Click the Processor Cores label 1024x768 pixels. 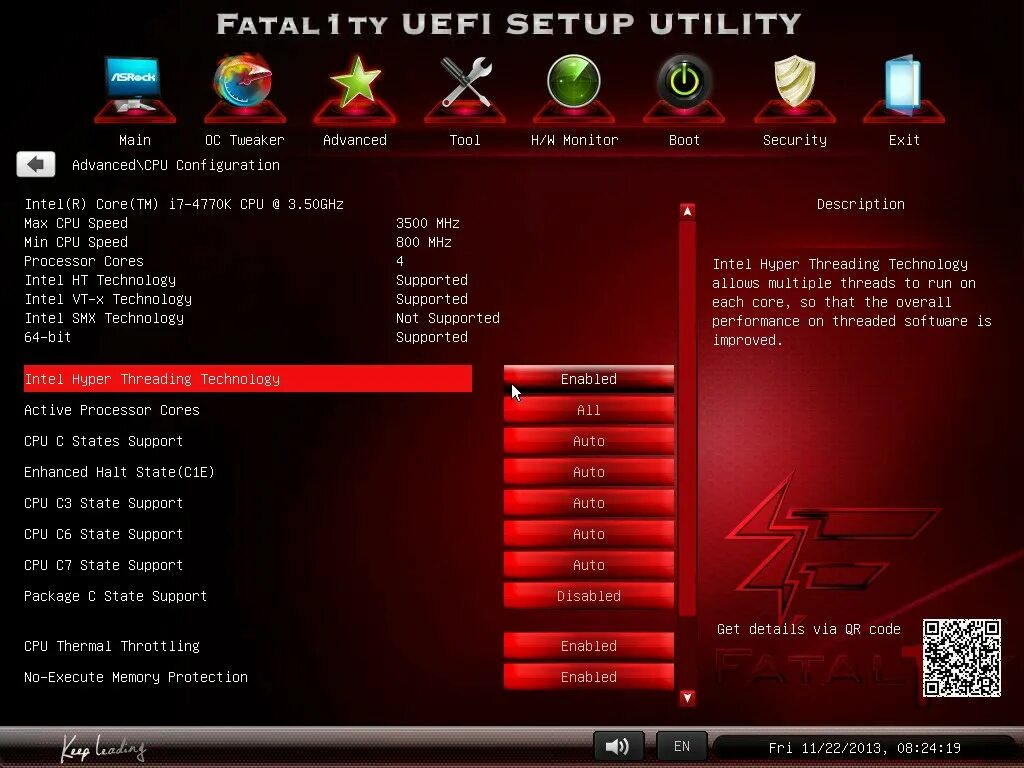tap(84, 261)
